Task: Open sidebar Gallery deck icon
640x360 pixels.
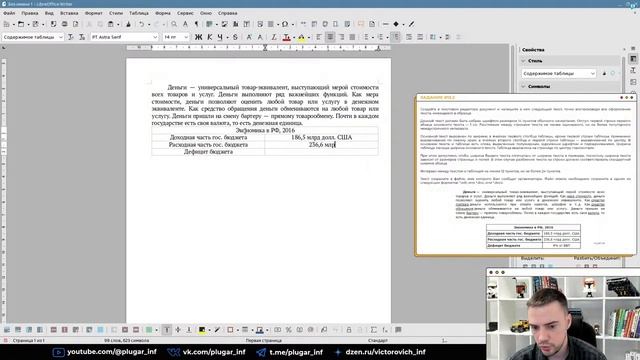Action: [x=633, y=82]
